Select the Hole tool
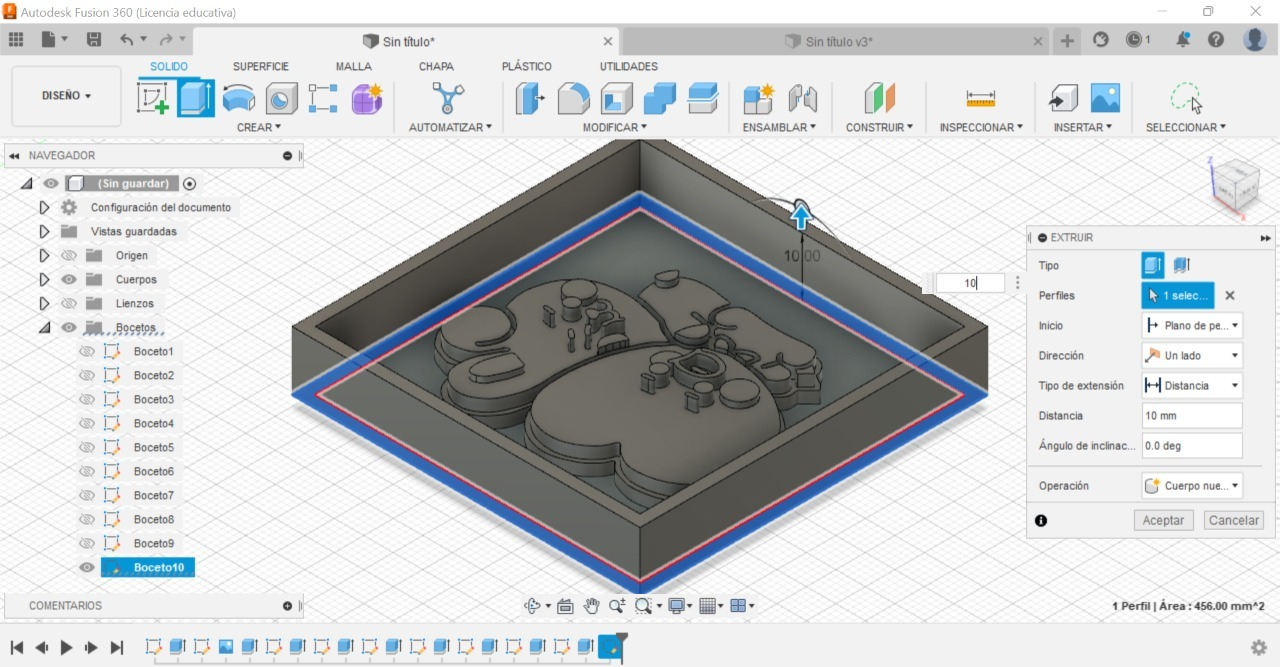Screen dimensions: 1280x667 click(x=281, y=98)
